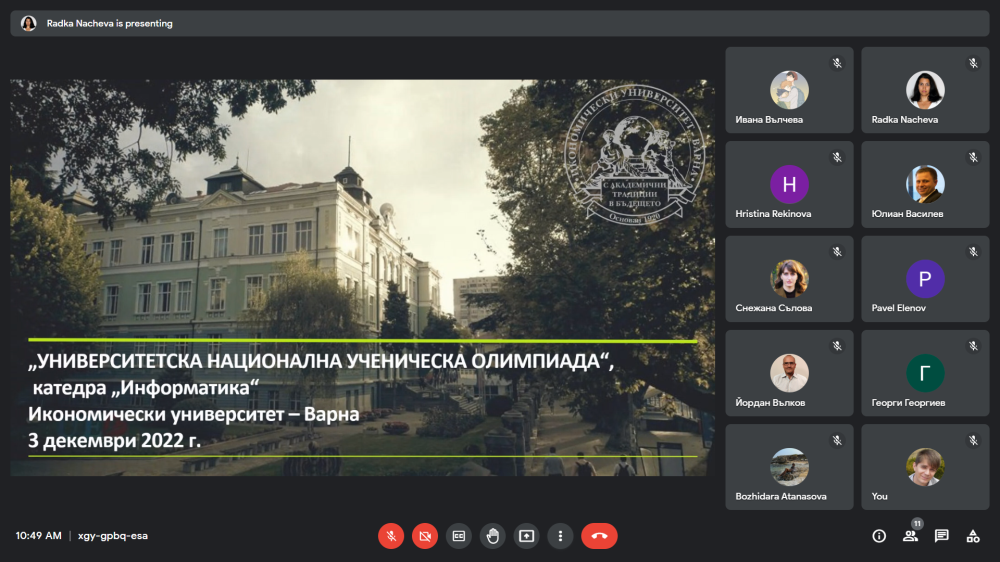Click the 10:49 AM time label

(x=39, y=536)
